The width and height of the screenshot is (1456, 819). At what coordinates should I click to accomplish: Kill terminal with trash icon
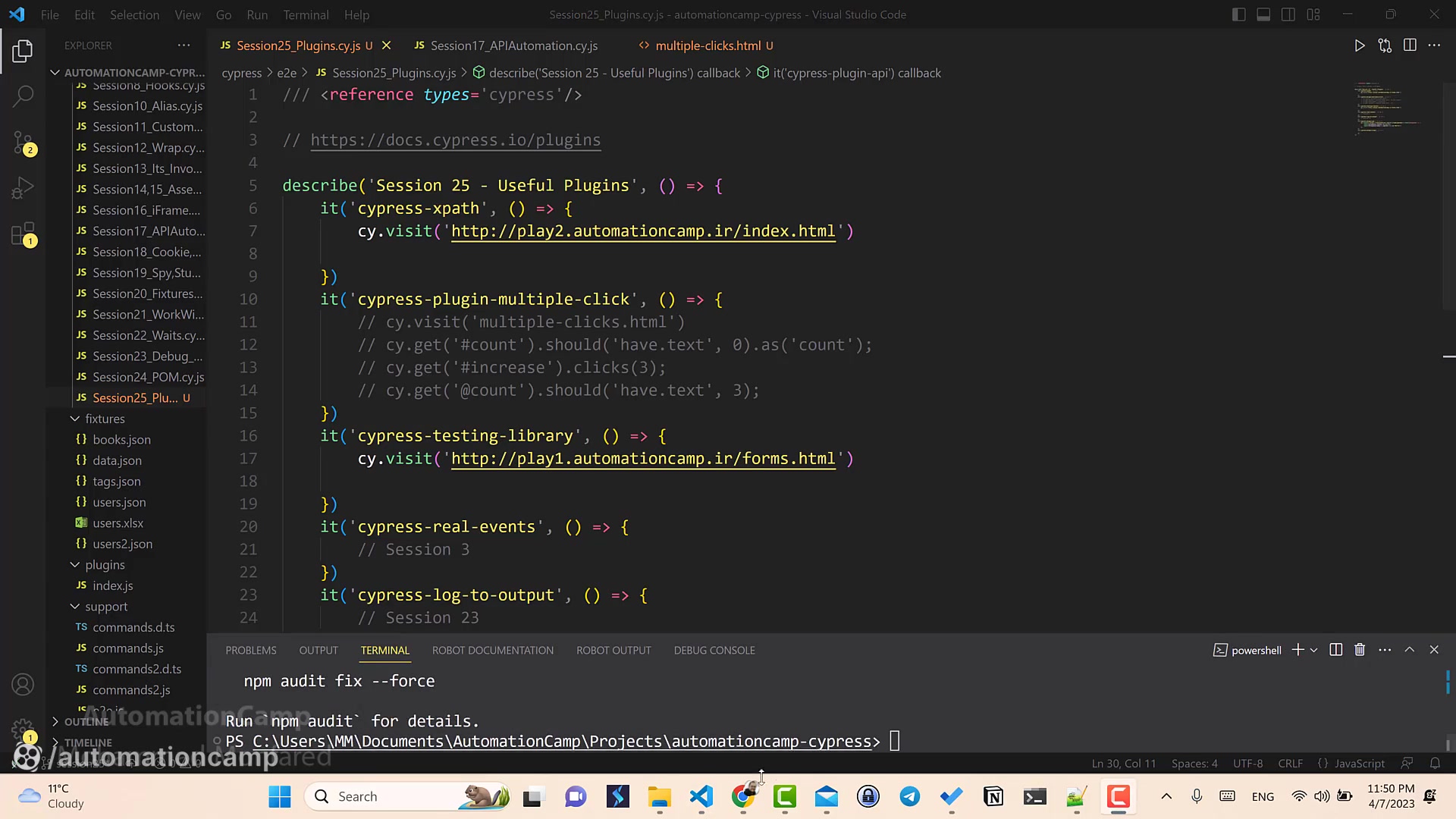tap(1360, 650)
